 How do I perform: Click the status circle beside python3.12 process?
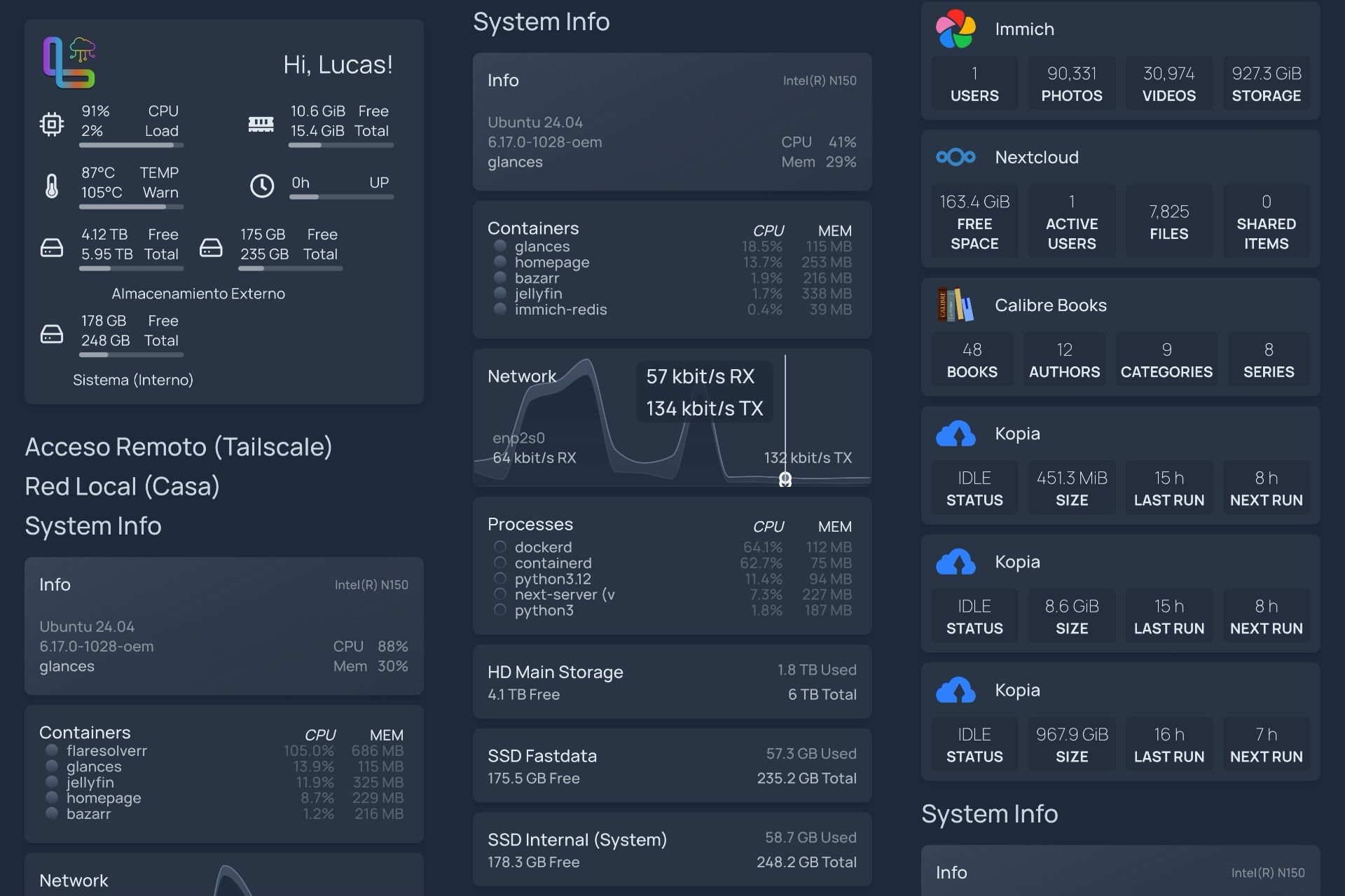pos(500,579)
